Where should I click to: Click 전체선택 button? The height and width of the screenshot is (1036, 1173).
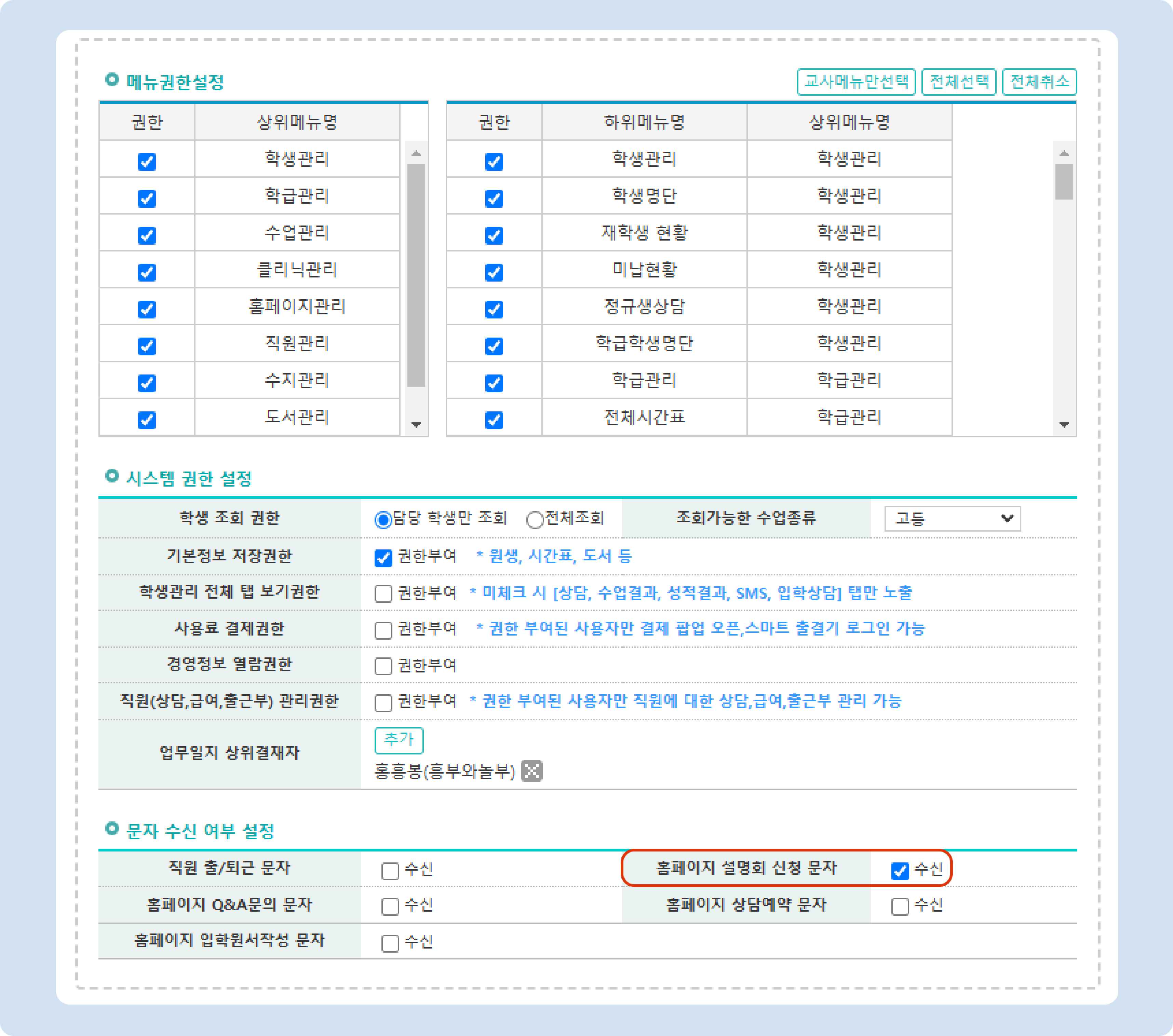[x=959, y=81]
